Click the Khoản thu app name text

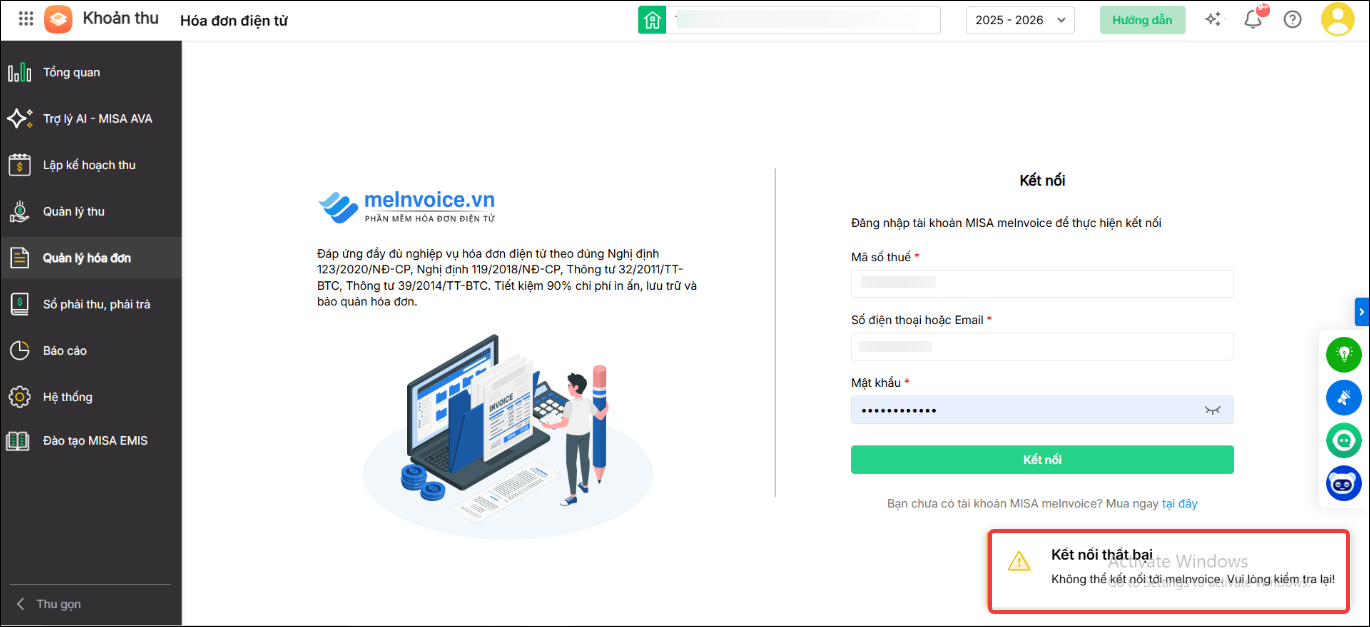[121, 18]
